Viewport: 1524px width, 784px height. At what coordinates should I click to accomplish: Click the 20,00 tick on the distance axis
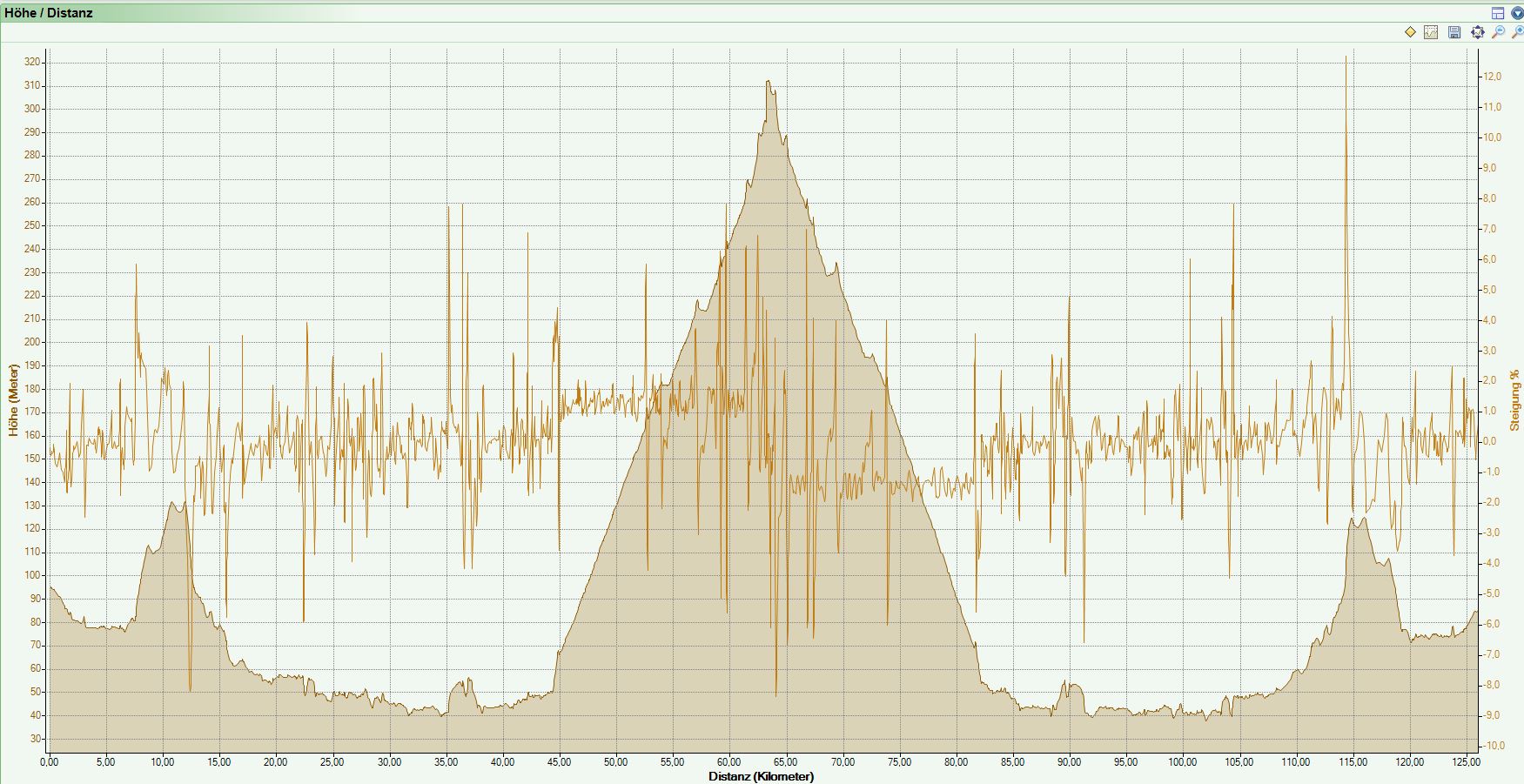click(275, 762)
